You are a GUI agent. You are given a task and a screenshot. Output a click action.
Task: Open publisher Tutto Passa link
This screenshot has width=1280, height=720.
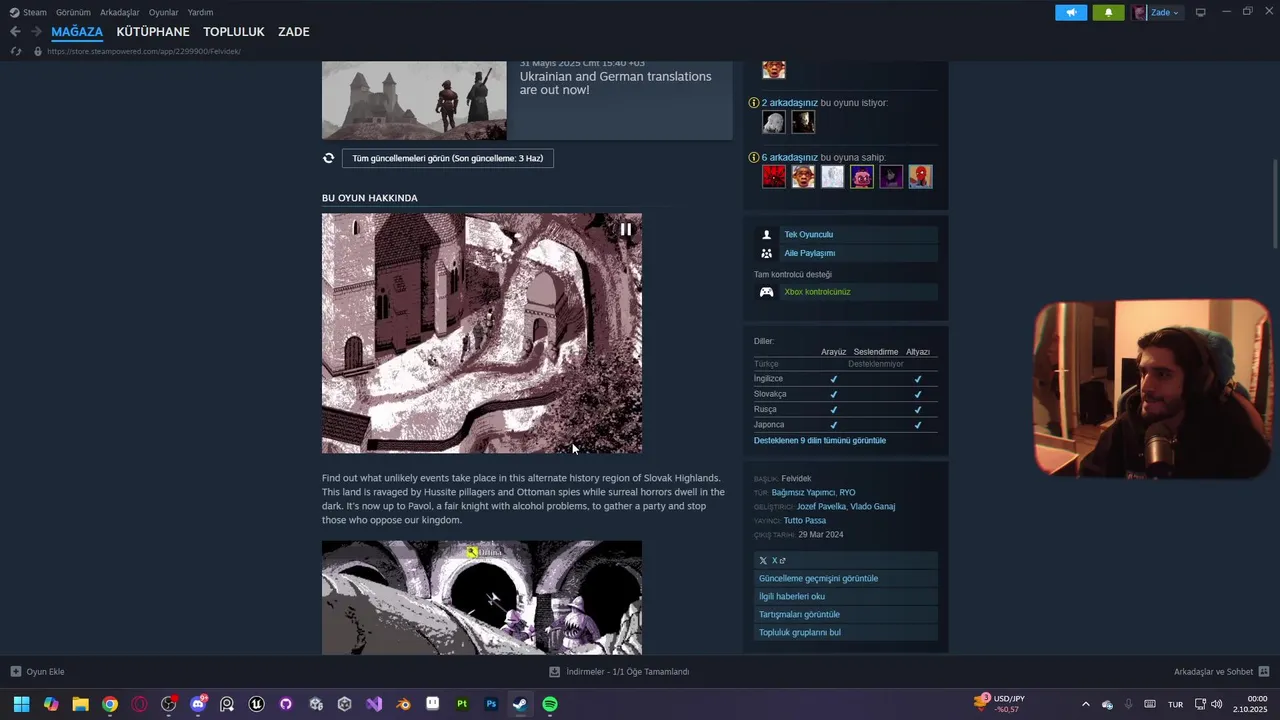click(805, 521)
